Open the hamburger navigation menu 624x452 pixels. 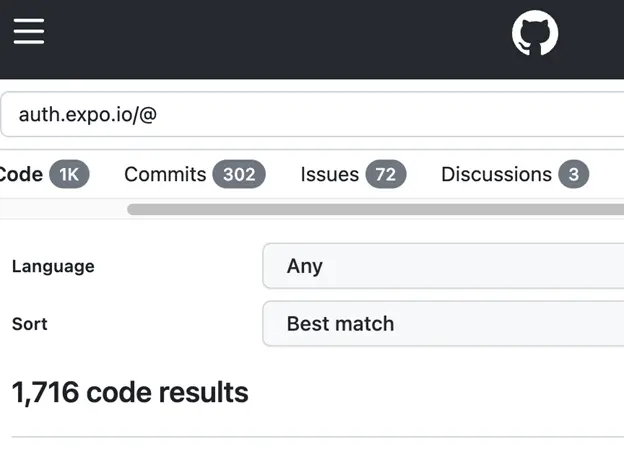point(29,32)
